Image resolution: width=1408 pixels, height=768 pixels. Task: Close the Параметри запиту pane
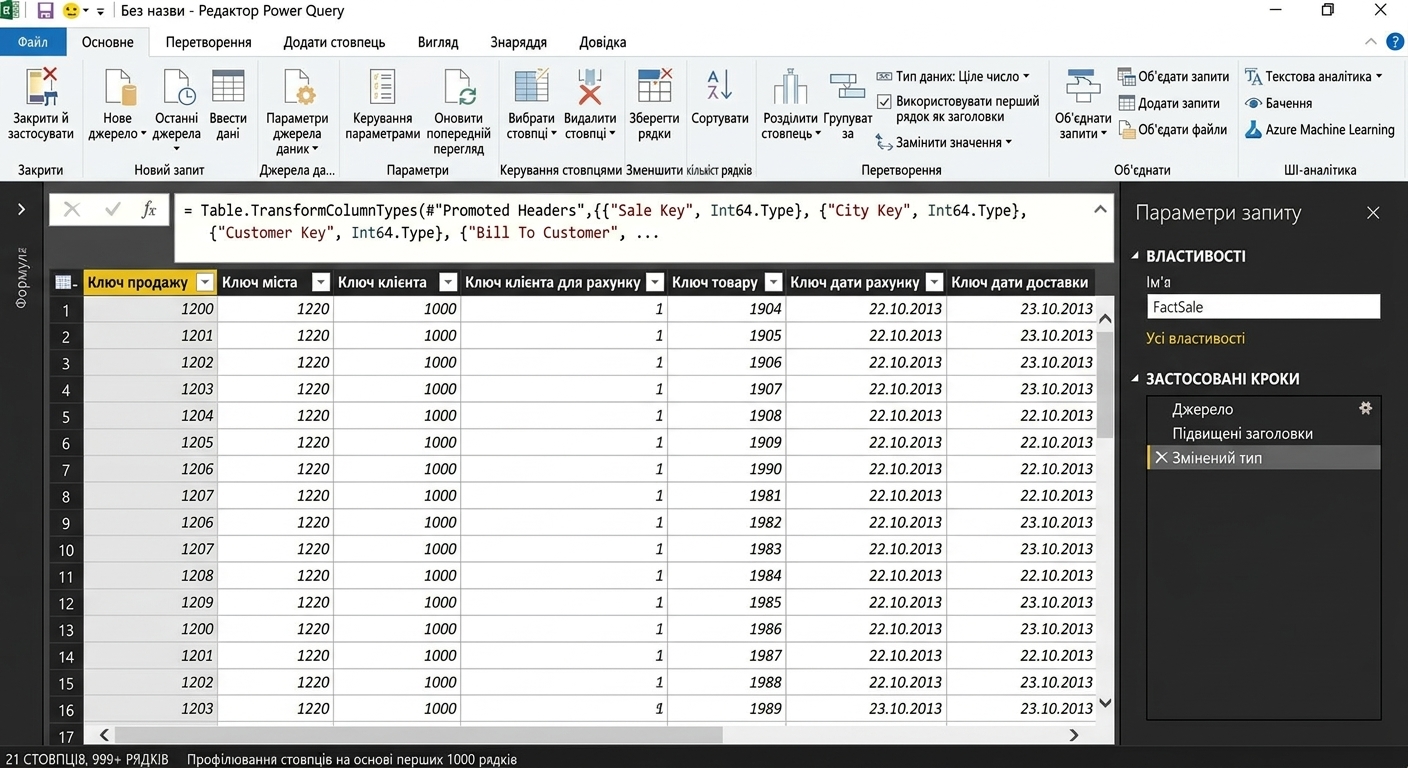(x=1373, y=212)
